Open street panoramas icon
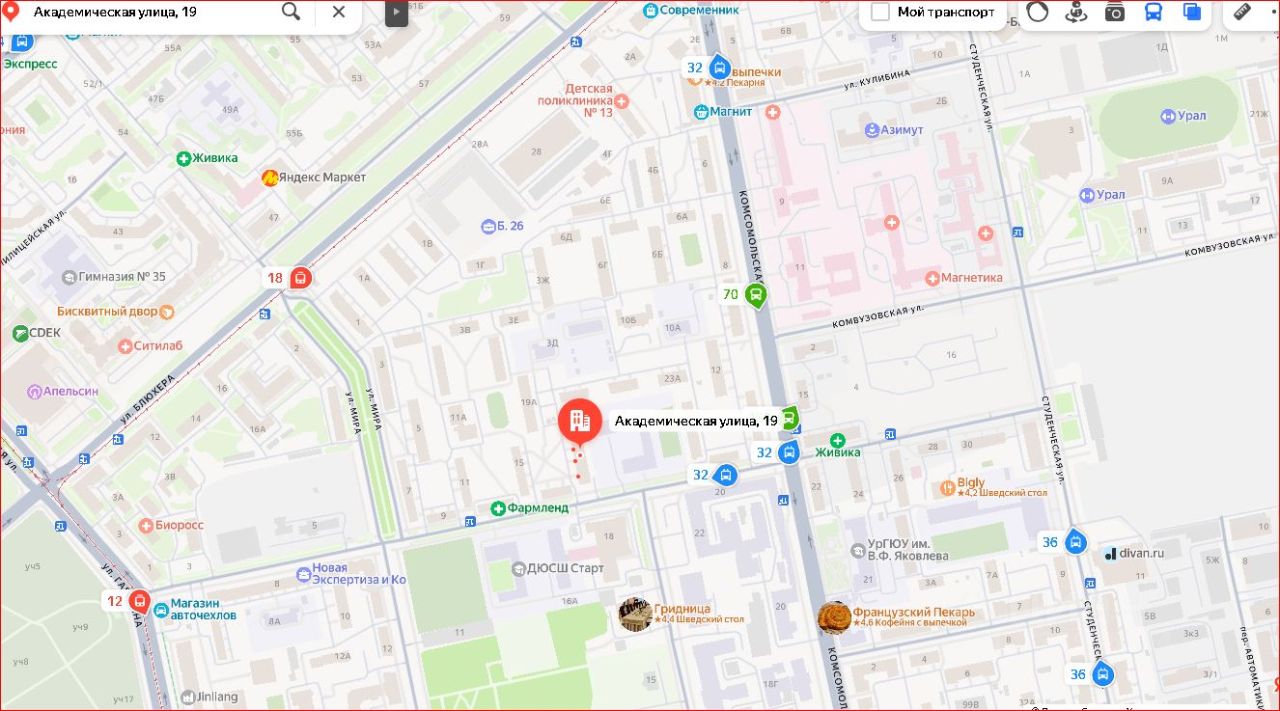The height and width of the screenshot is (711, 1280). pos(1076,12)
